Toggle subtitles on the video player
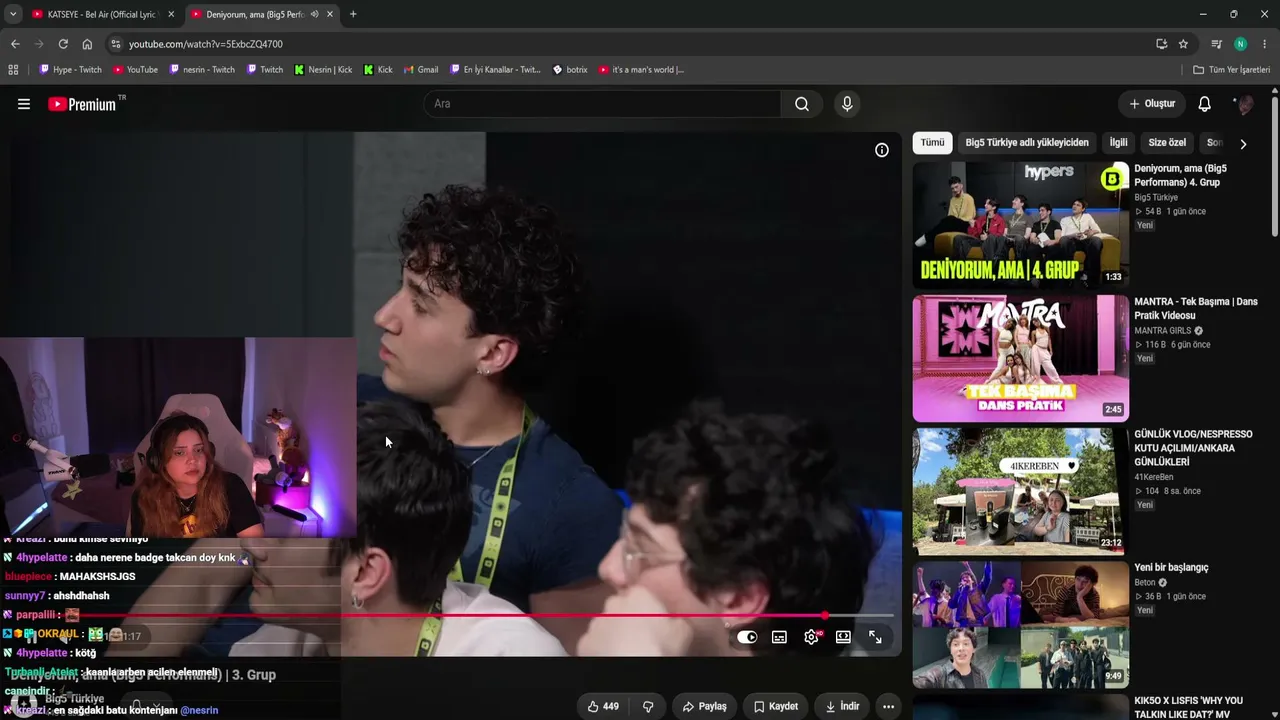 [x=779, y=637]
